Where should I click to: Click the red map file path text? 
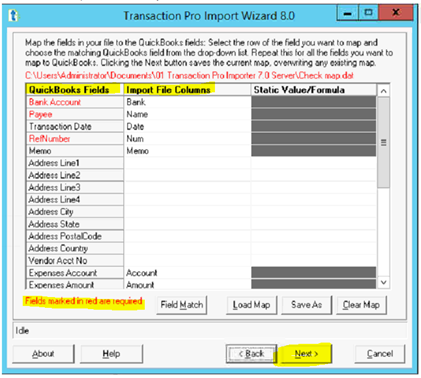(189, 75)
